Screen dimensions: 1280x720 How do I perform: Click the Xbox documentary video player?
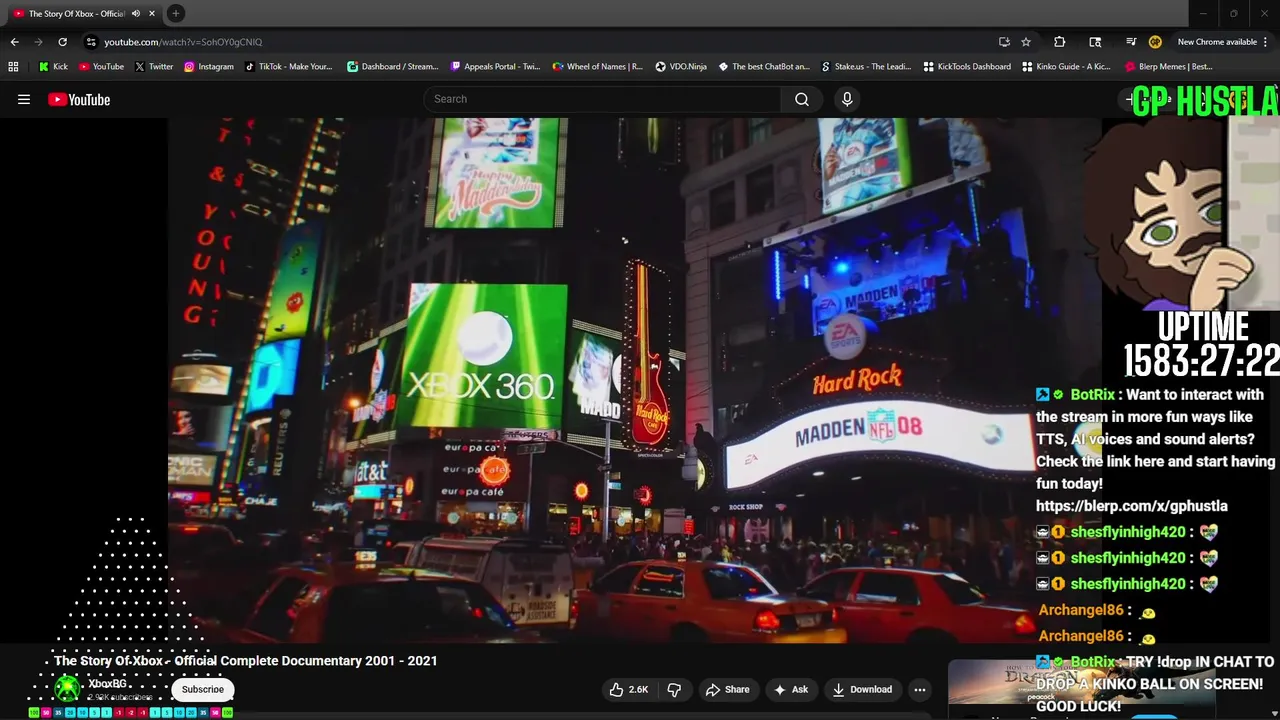(x=634, y=380)
